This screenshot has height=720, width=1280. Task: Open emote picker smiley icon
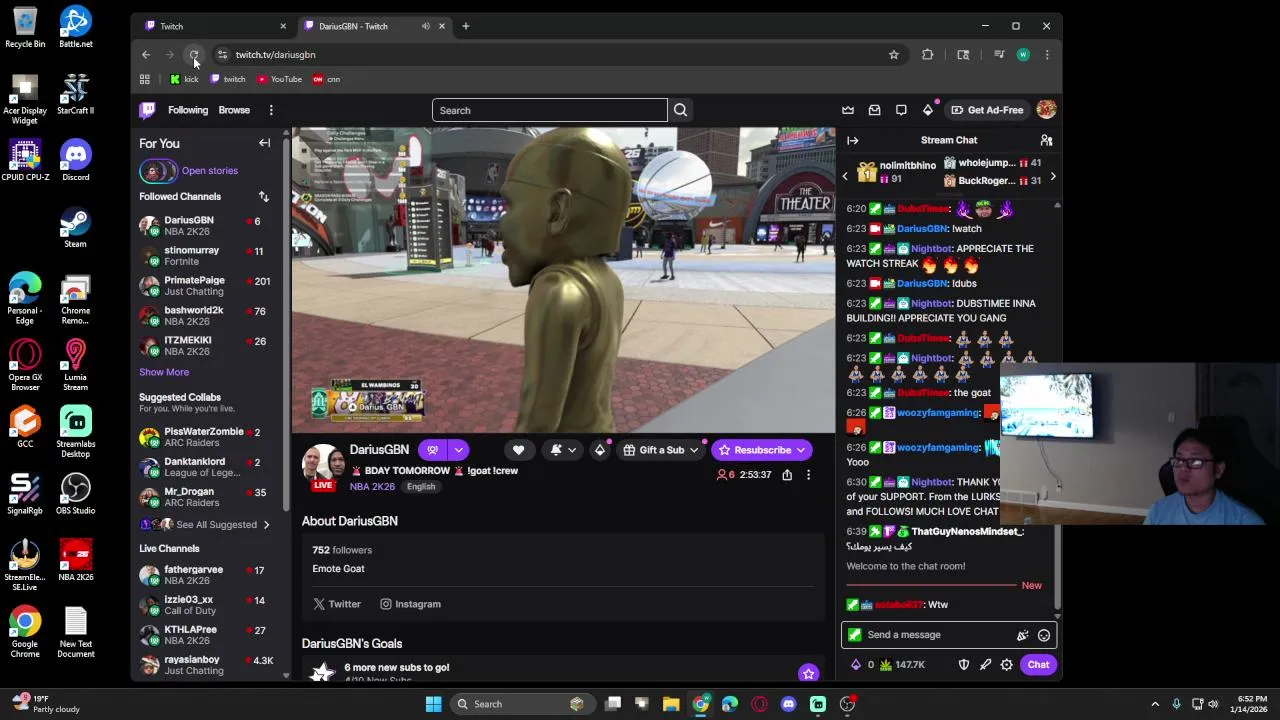pos(1044,635)
